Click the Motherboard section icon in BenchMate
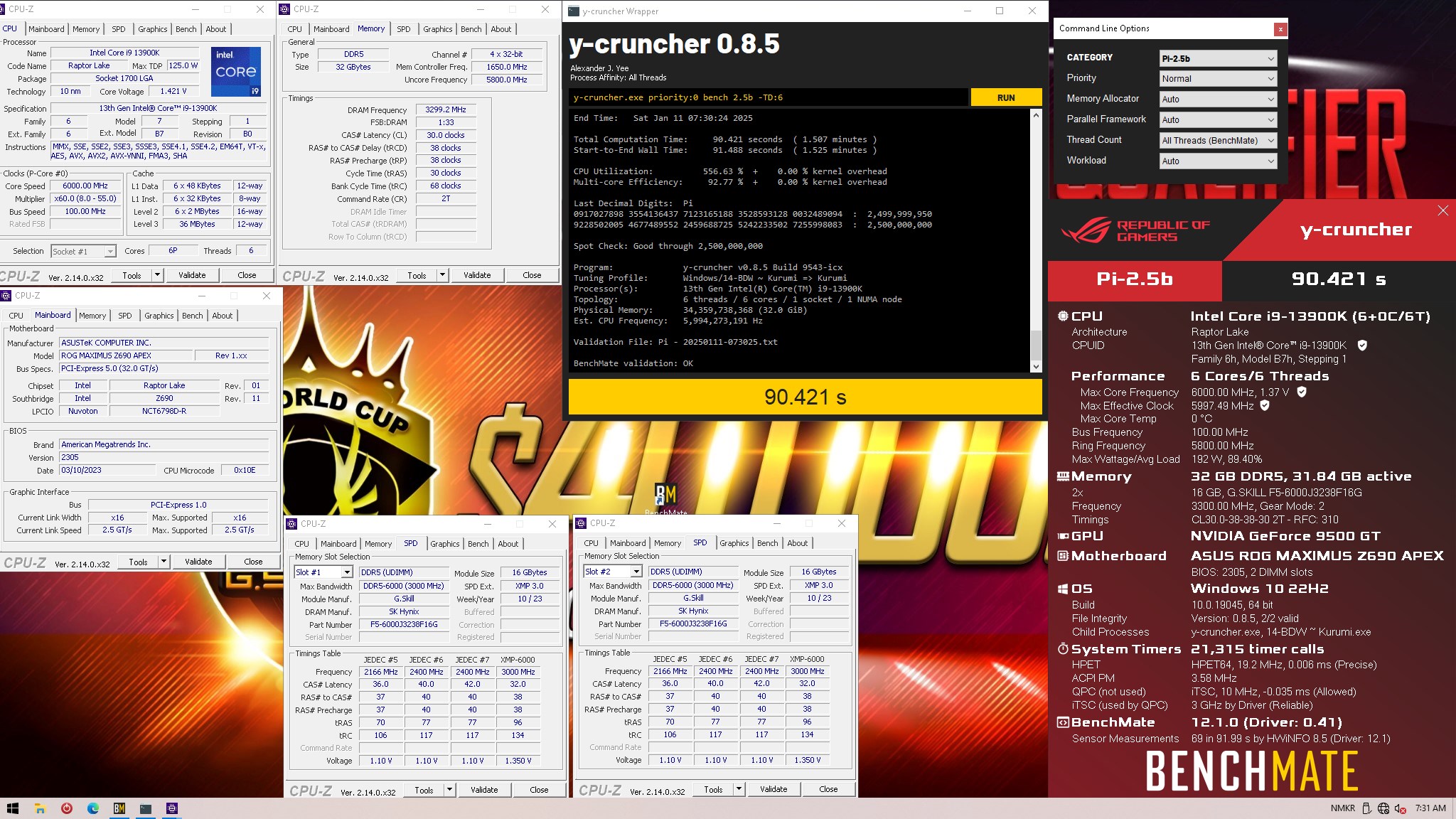Image resolution: width=1456 pixels, height=819 pixels. (1063, 556)
